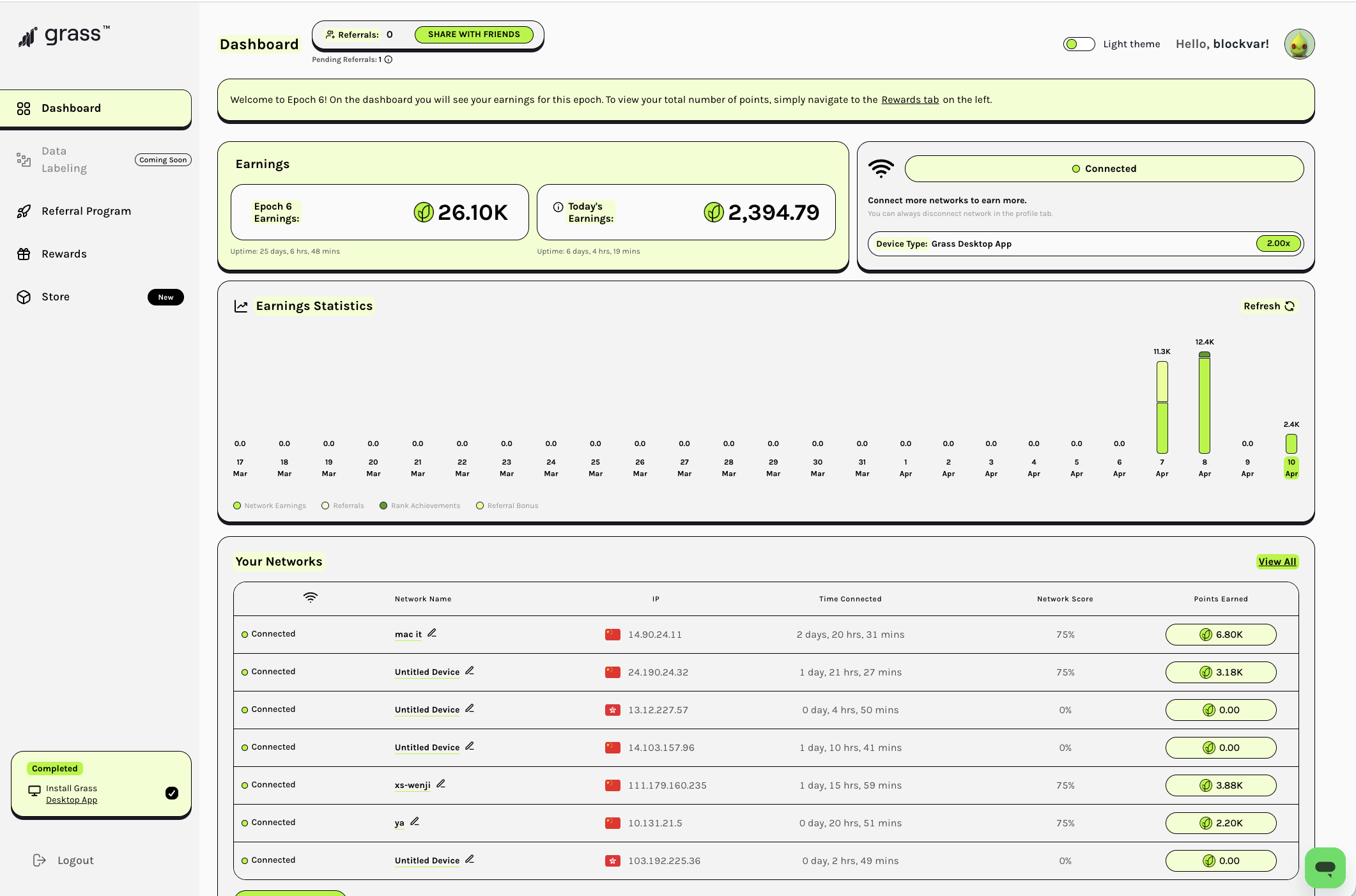Open the chat support widget
The image size is (1356, 896).
1325,867
